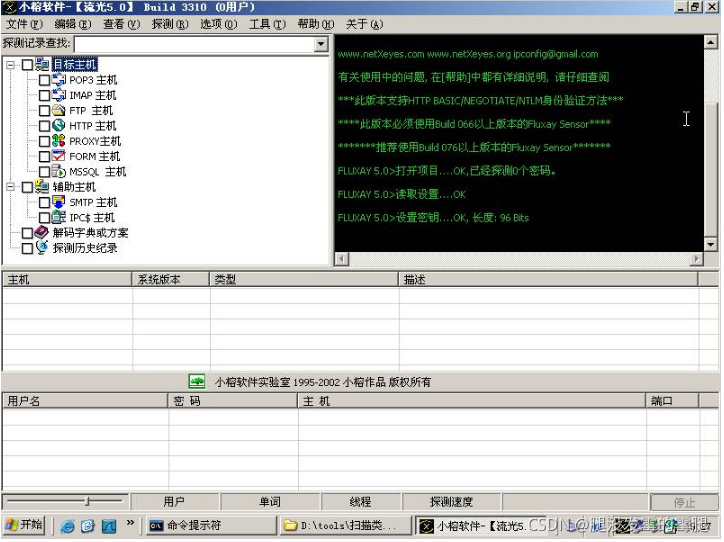Click the application icon in title bar
This screenshot has width=724, height=542.
[9, 7]
